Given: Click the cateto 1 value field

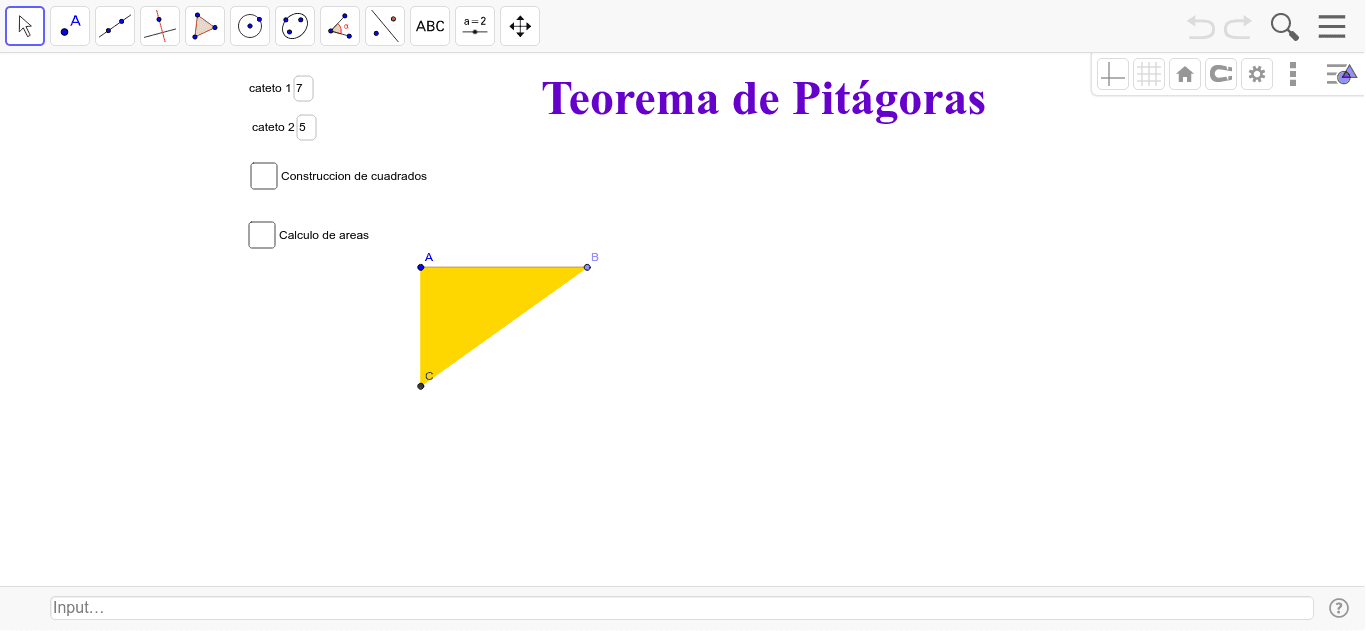Looking at the screenshot, I should point(303,88).
